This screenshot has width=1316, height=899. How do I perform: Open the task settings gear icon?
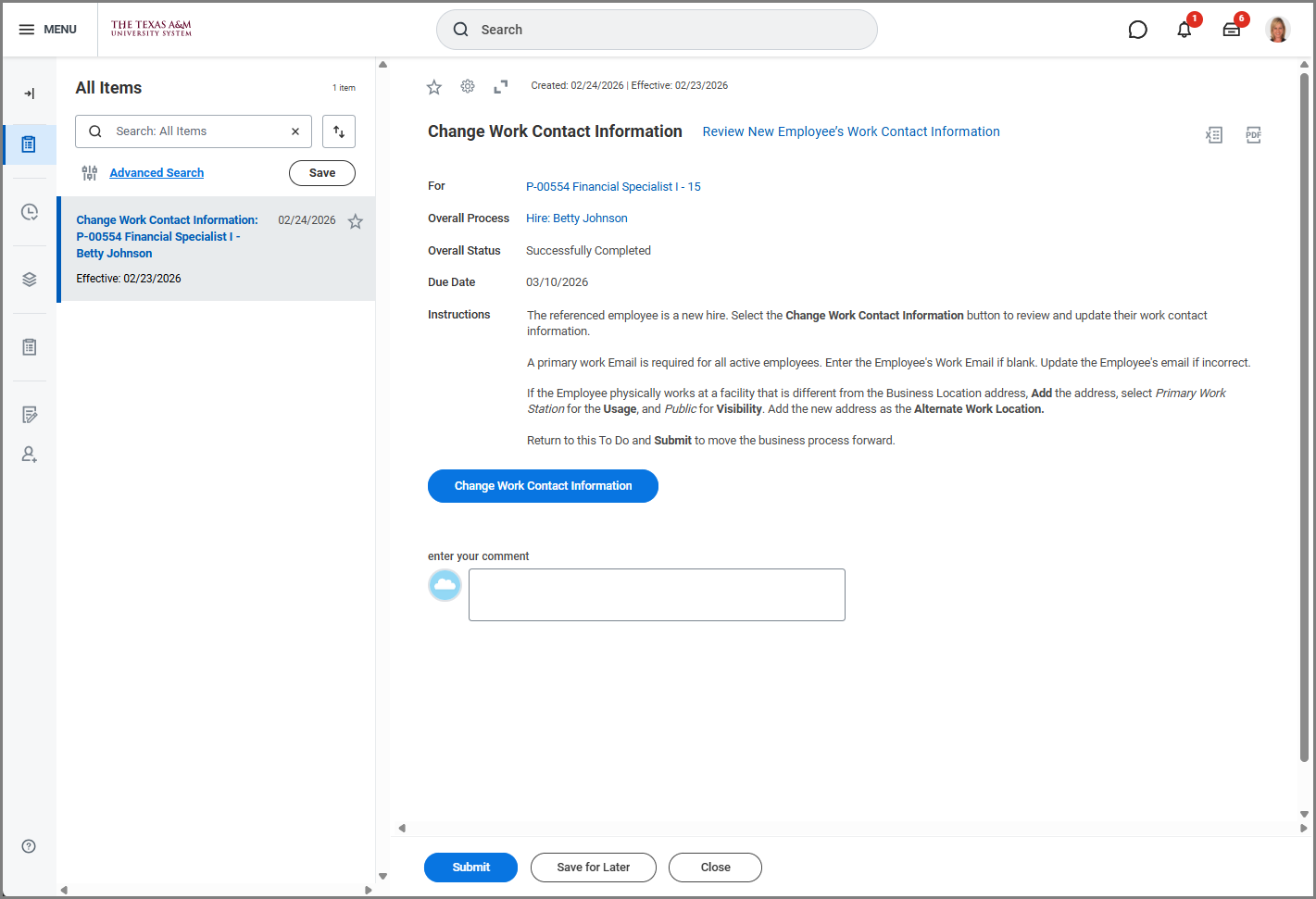468,86
